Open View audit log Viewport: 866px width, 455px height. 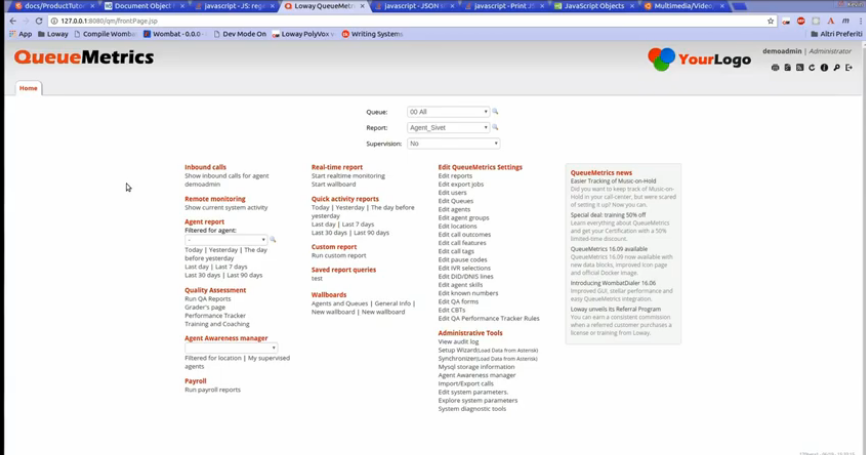(458, 342)
